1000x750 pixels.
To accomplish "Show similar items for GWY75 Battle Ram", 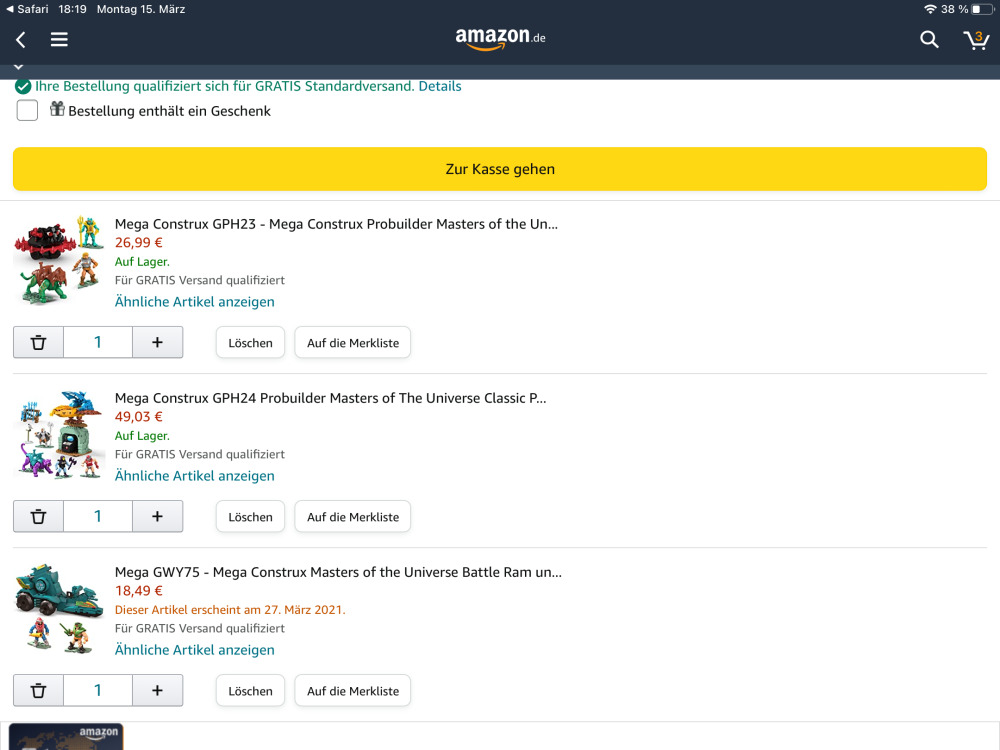I will click(x=195, y=650).
